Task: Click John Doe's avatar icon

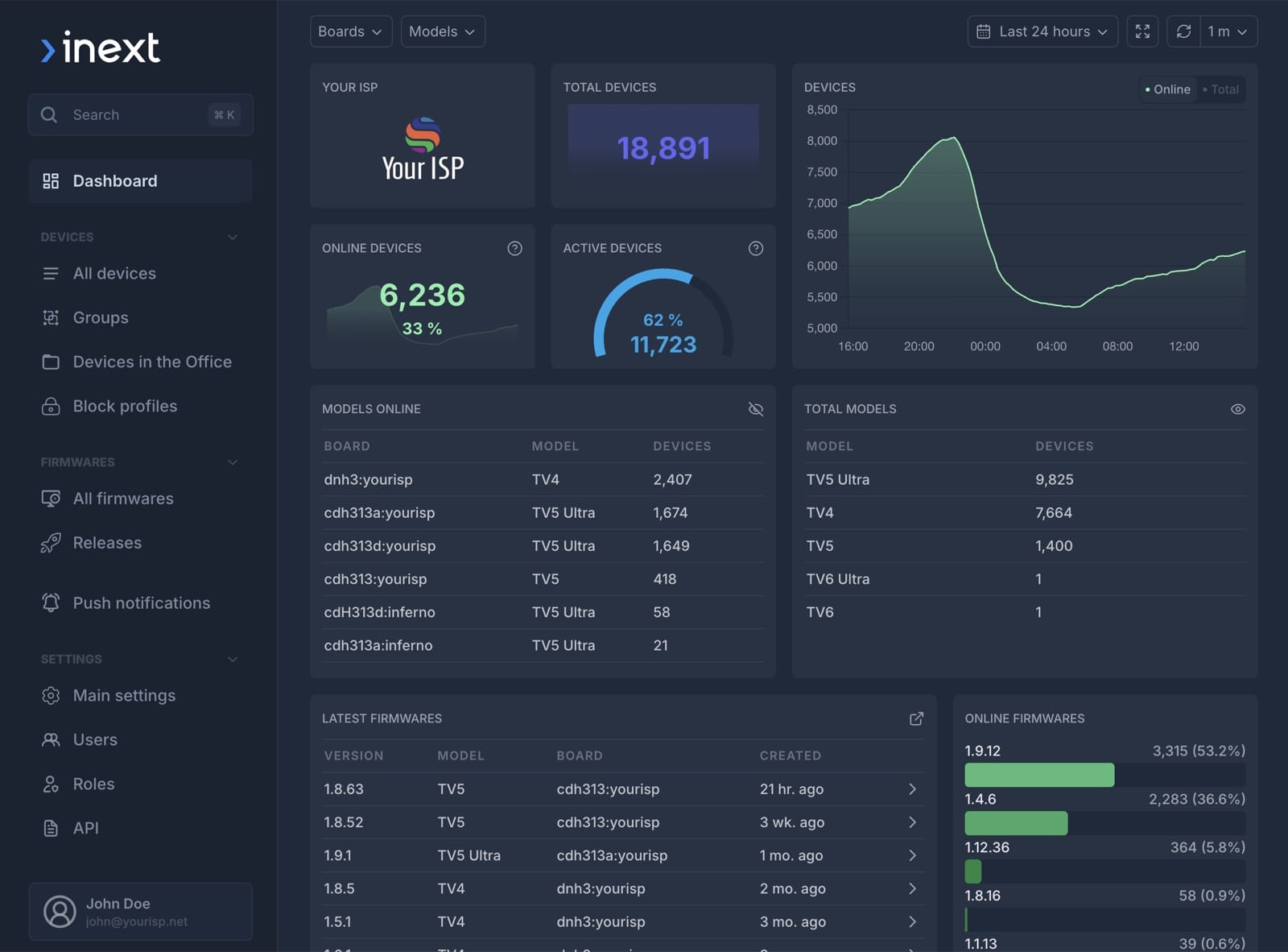Action: [60, 912]
